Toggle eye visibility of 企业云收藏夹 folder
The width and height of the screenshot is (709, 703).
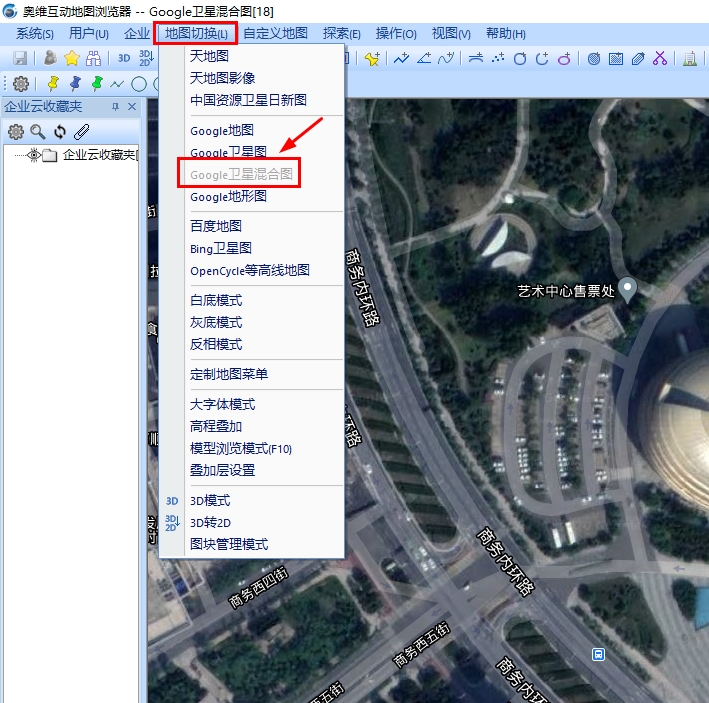[x=34, y=155]
